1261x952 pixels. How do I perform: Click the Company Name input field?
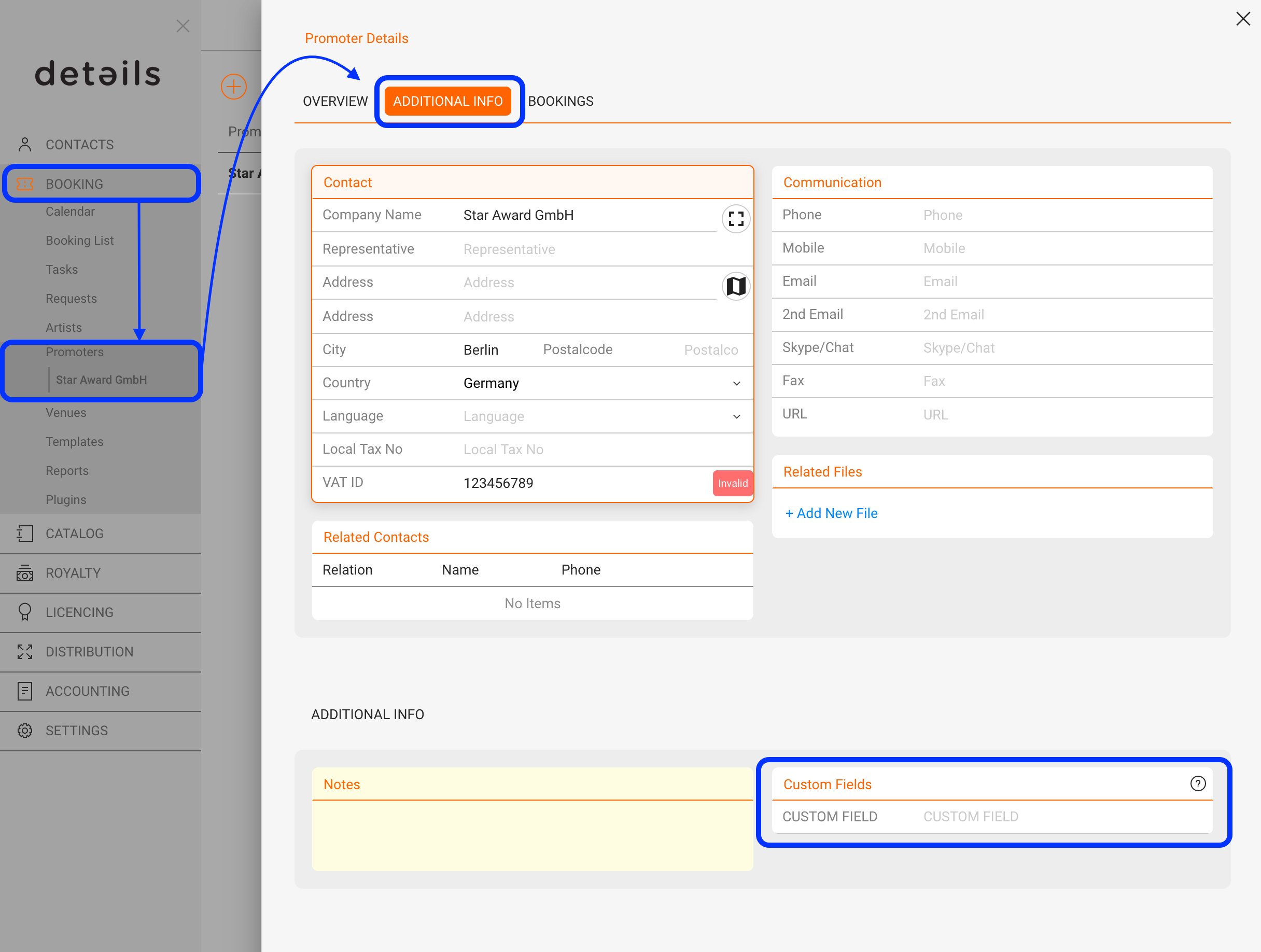[589, 216]
